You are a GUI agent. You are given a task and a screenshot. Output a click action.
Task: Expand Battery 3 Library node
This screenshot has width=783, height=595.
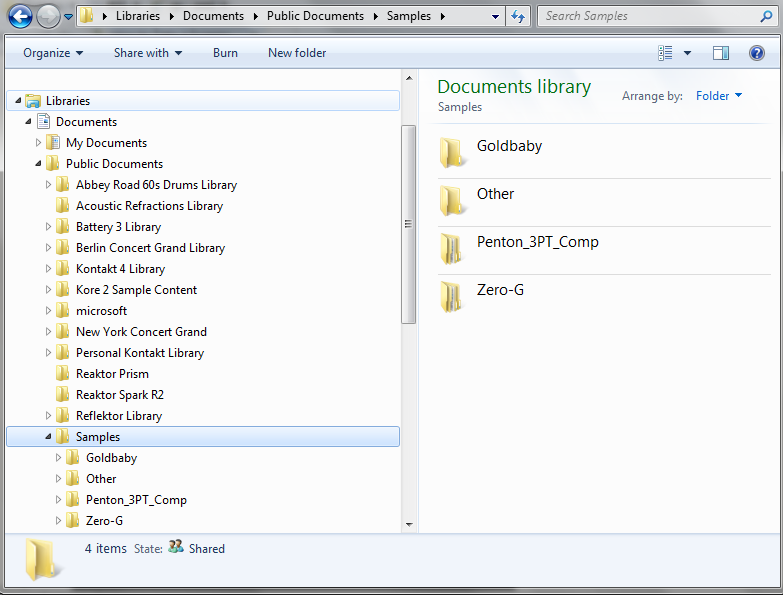(48, 227)
